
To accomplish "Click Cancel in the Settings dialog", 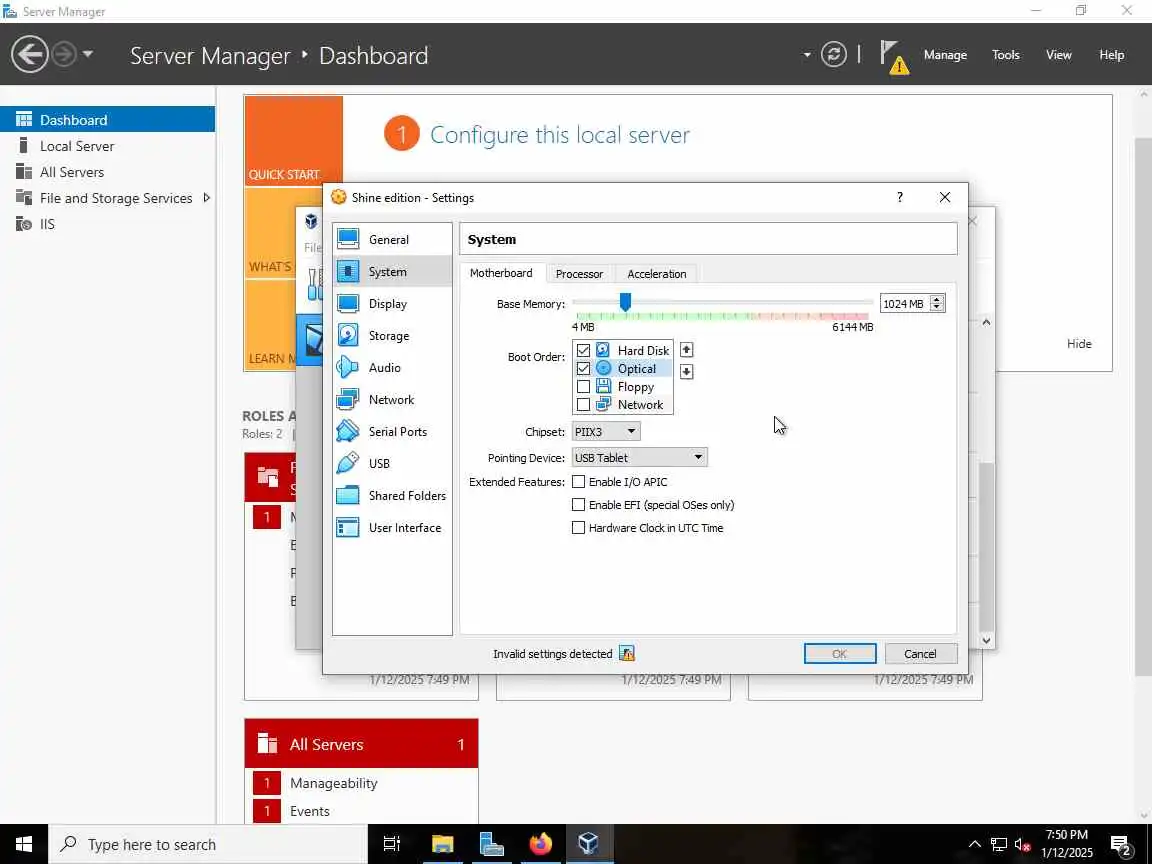I will tap(921, 653).
